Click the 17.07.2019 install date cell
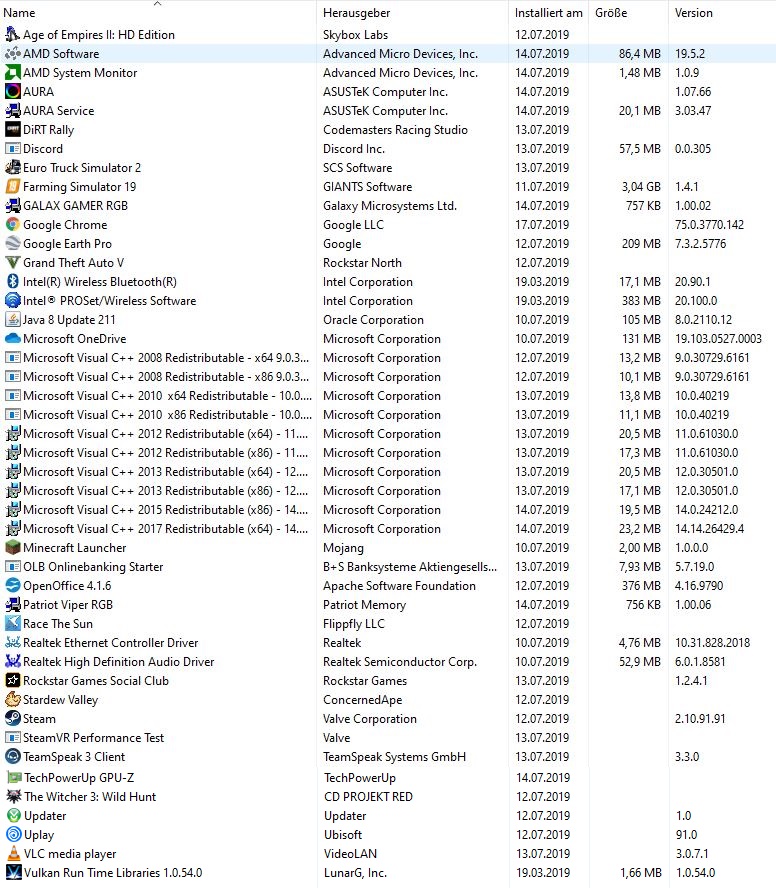776x888 pixels. (542, 225)
